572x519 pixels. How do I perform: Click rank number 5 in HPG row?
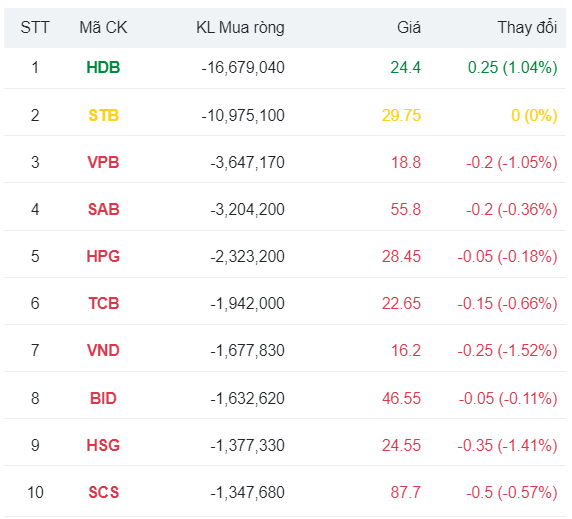coord(35,256)
